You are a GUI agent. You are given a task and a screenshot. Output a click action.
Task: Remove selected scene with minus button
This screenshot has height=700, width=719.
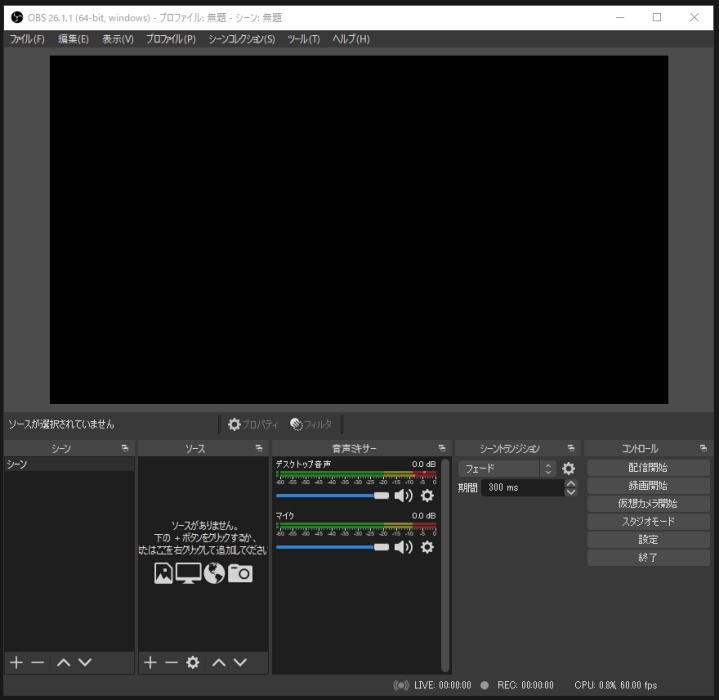38,662
